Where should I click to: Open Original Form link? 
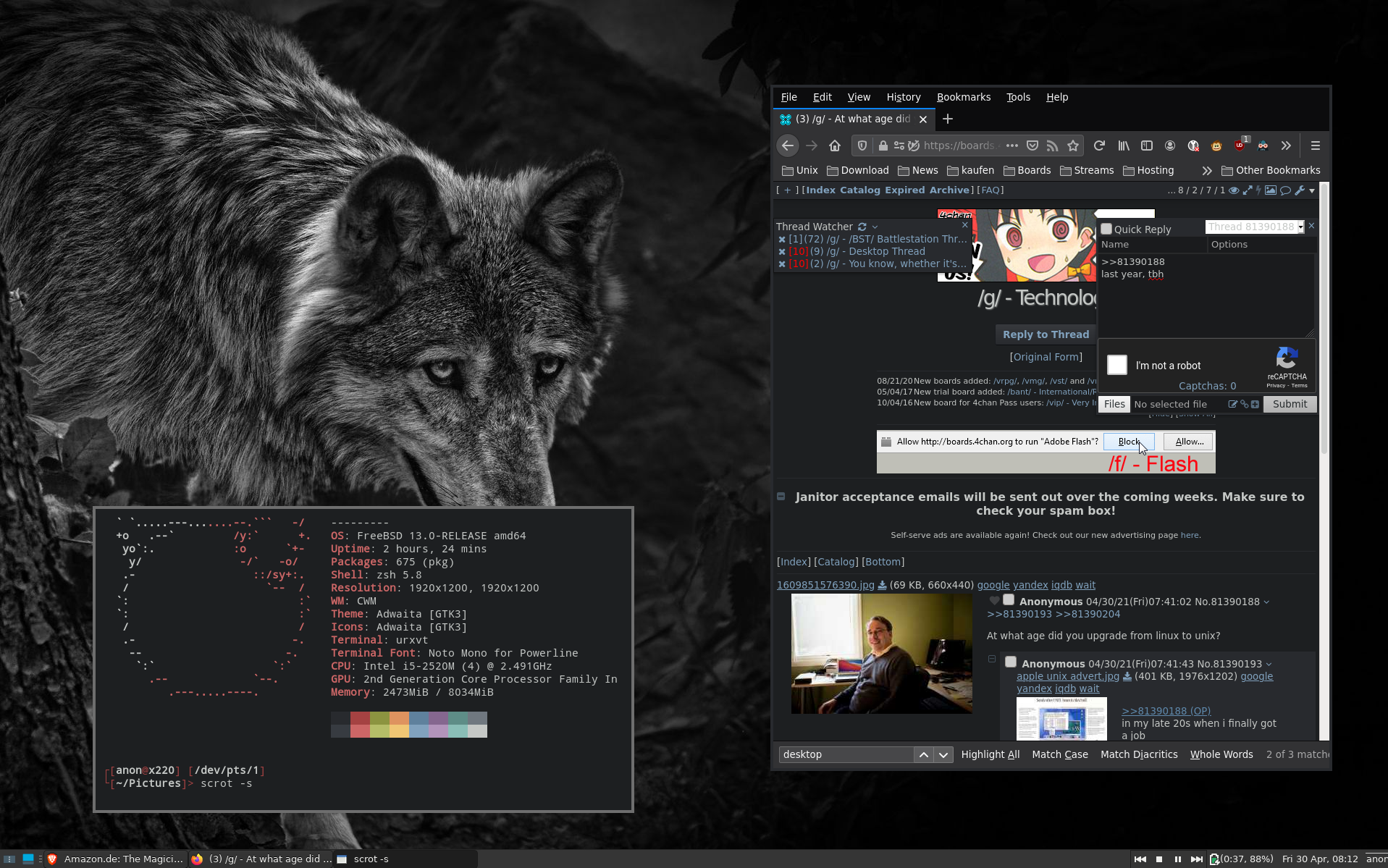[x=1046, y=357]
